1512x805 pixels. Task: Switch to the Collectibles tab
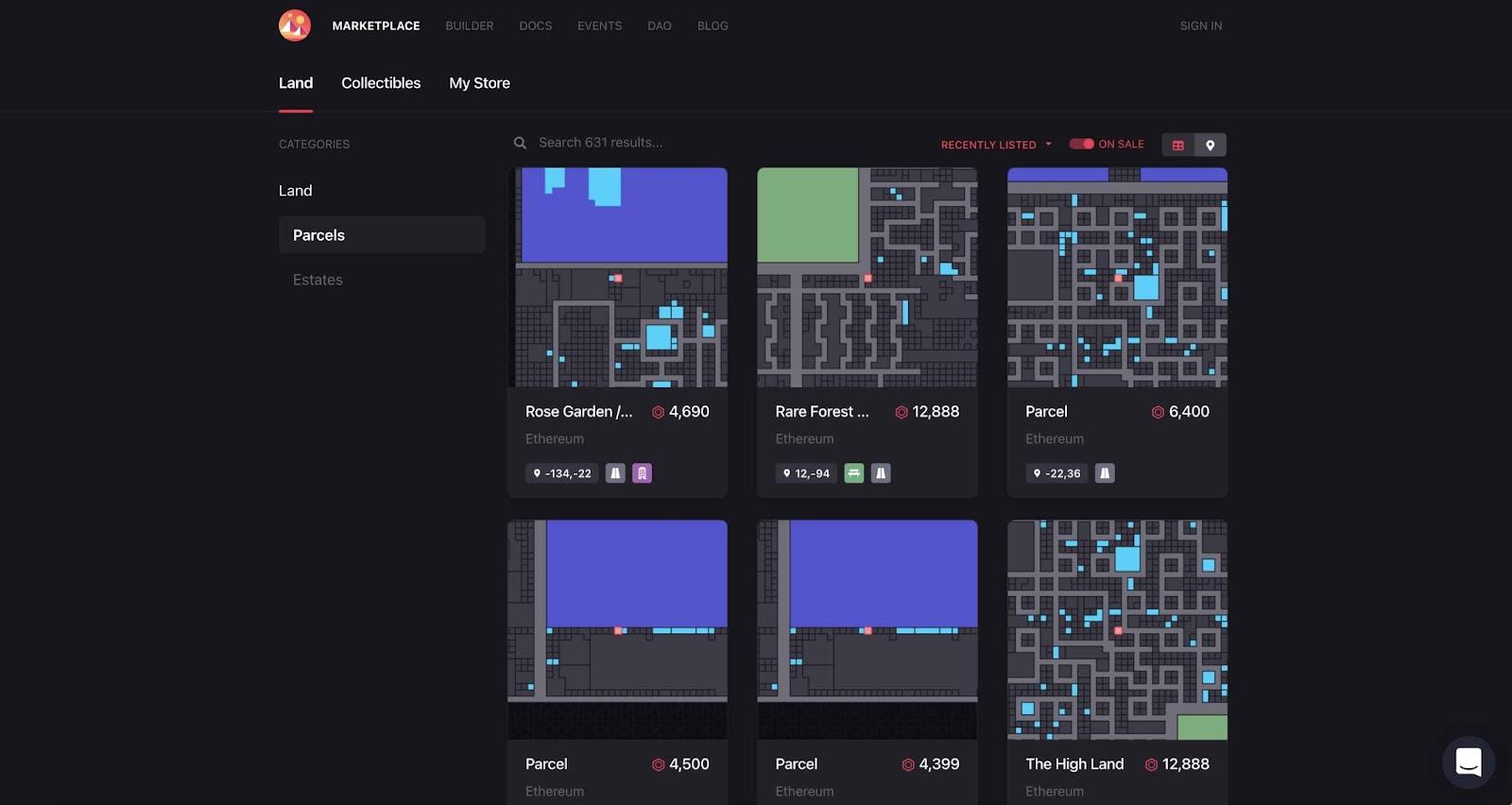[381, 83]
